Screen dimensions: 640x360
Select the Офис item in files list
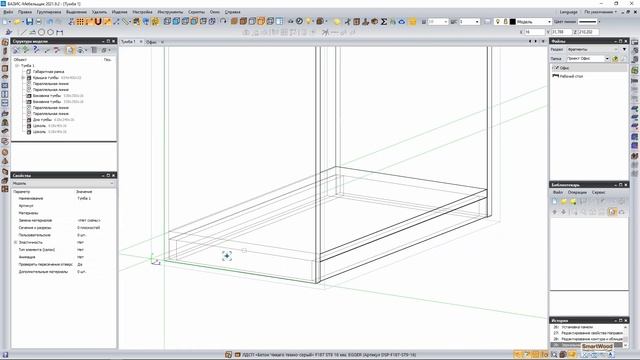564,68
